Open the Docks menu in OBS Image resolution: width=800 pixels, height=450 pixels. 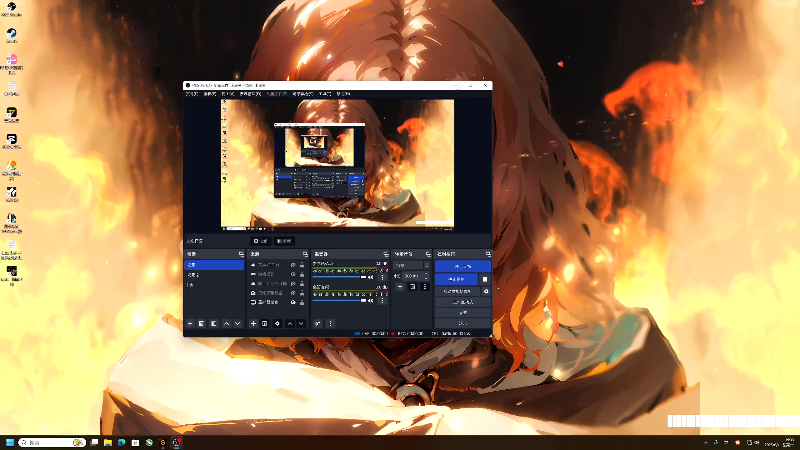250,94
